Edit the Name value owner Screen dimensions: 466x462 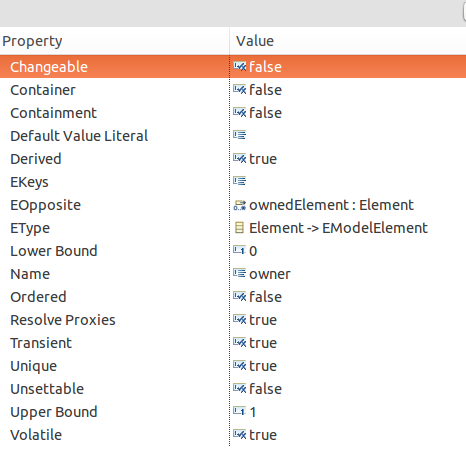click(270, 274)
